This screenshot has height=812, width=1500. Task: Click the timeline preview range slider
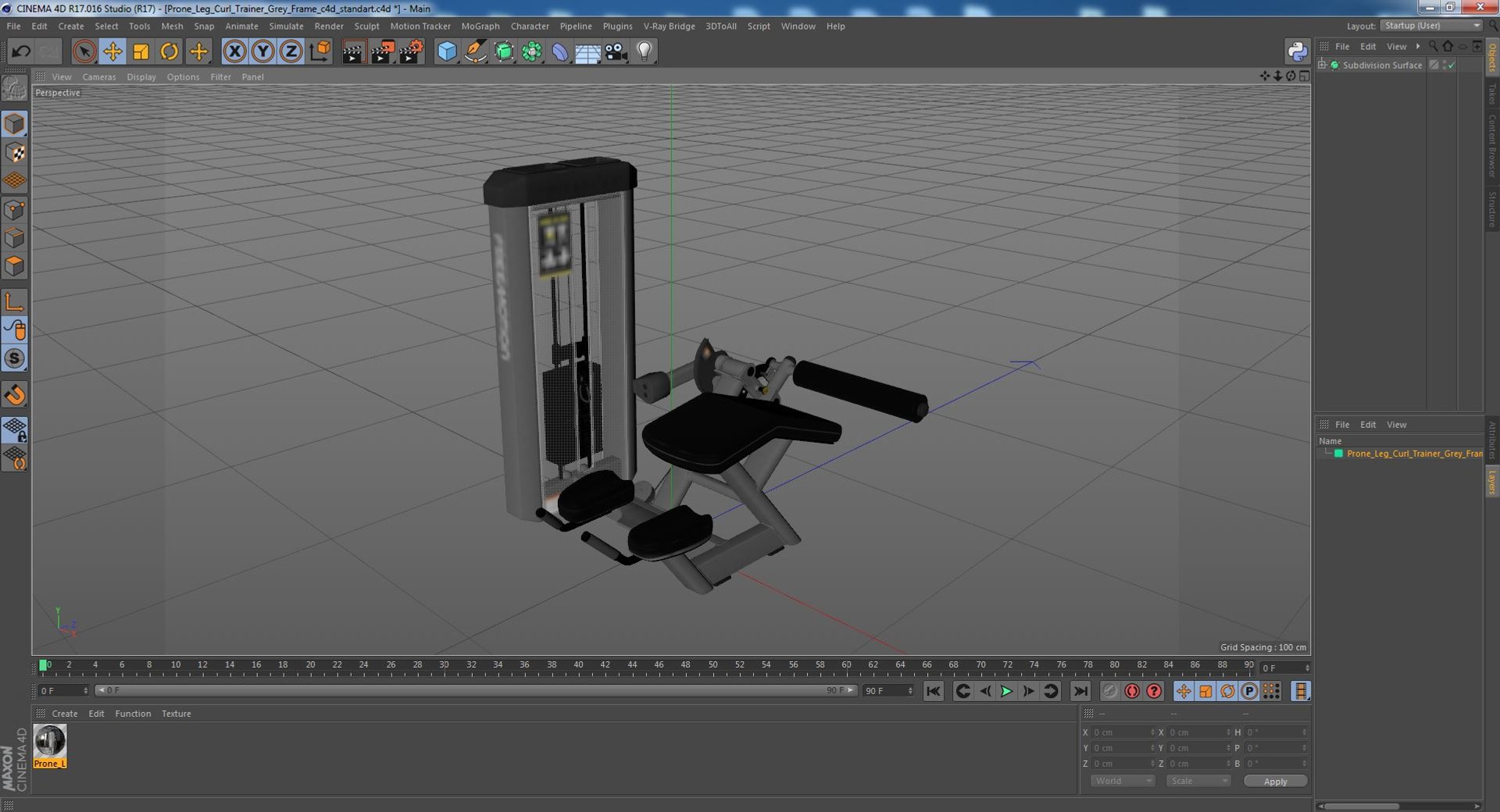point(476,690)
